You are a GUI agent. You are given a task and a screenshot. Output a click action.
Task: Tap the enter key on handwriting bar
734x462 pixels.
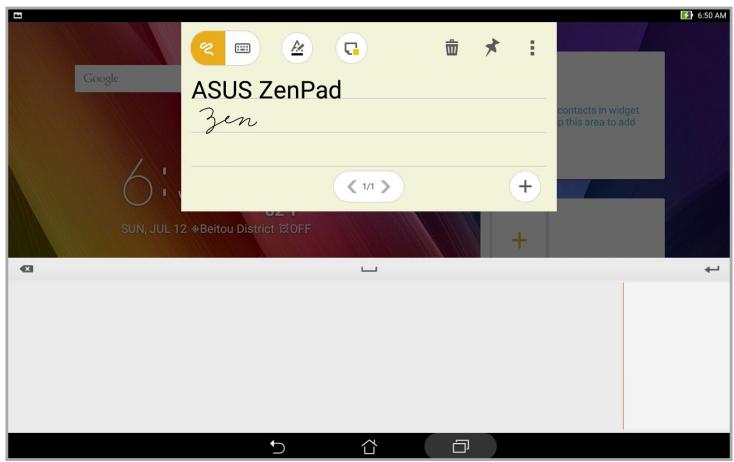712,269
